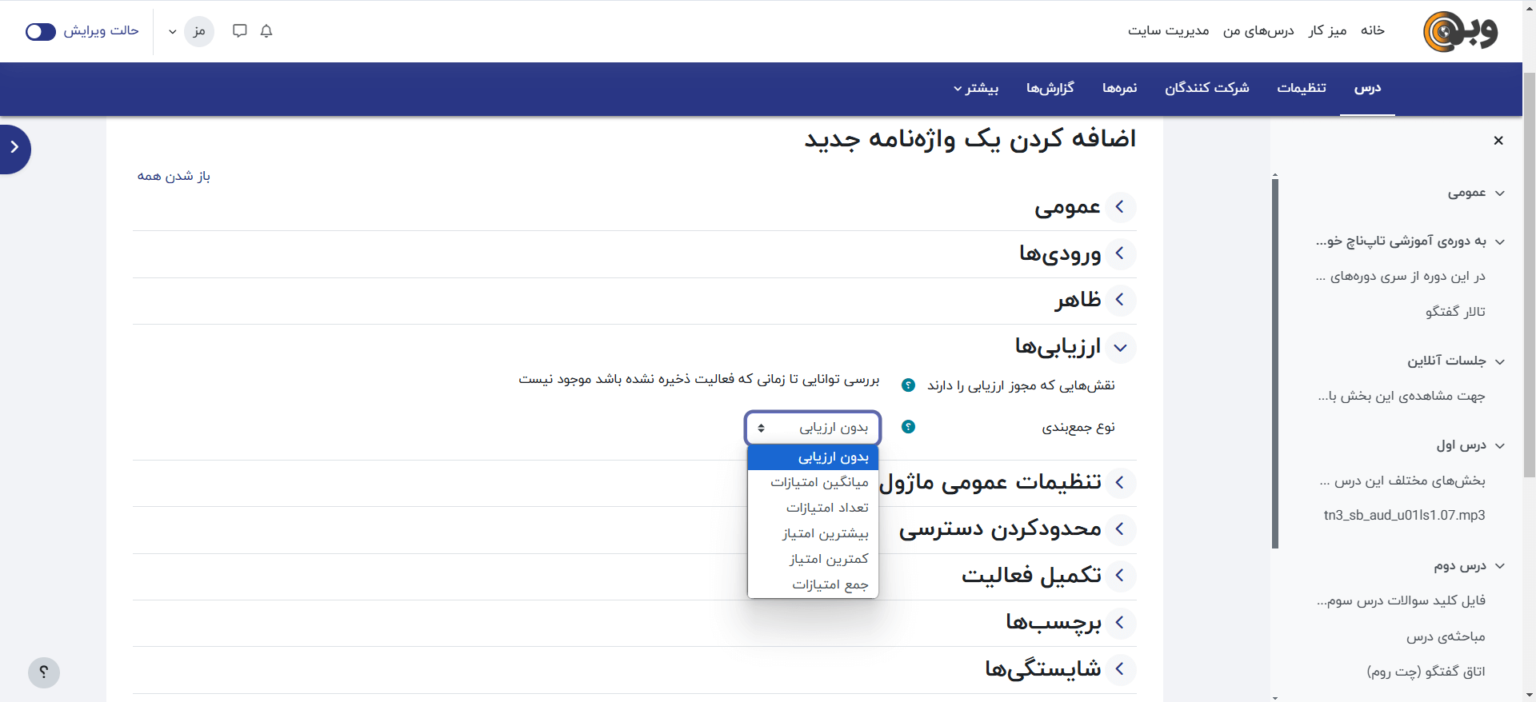This screenshot has width=1536, height=702.
Task: Open تالار گفتگو in the course index
Action: [x=1455, y=312]
